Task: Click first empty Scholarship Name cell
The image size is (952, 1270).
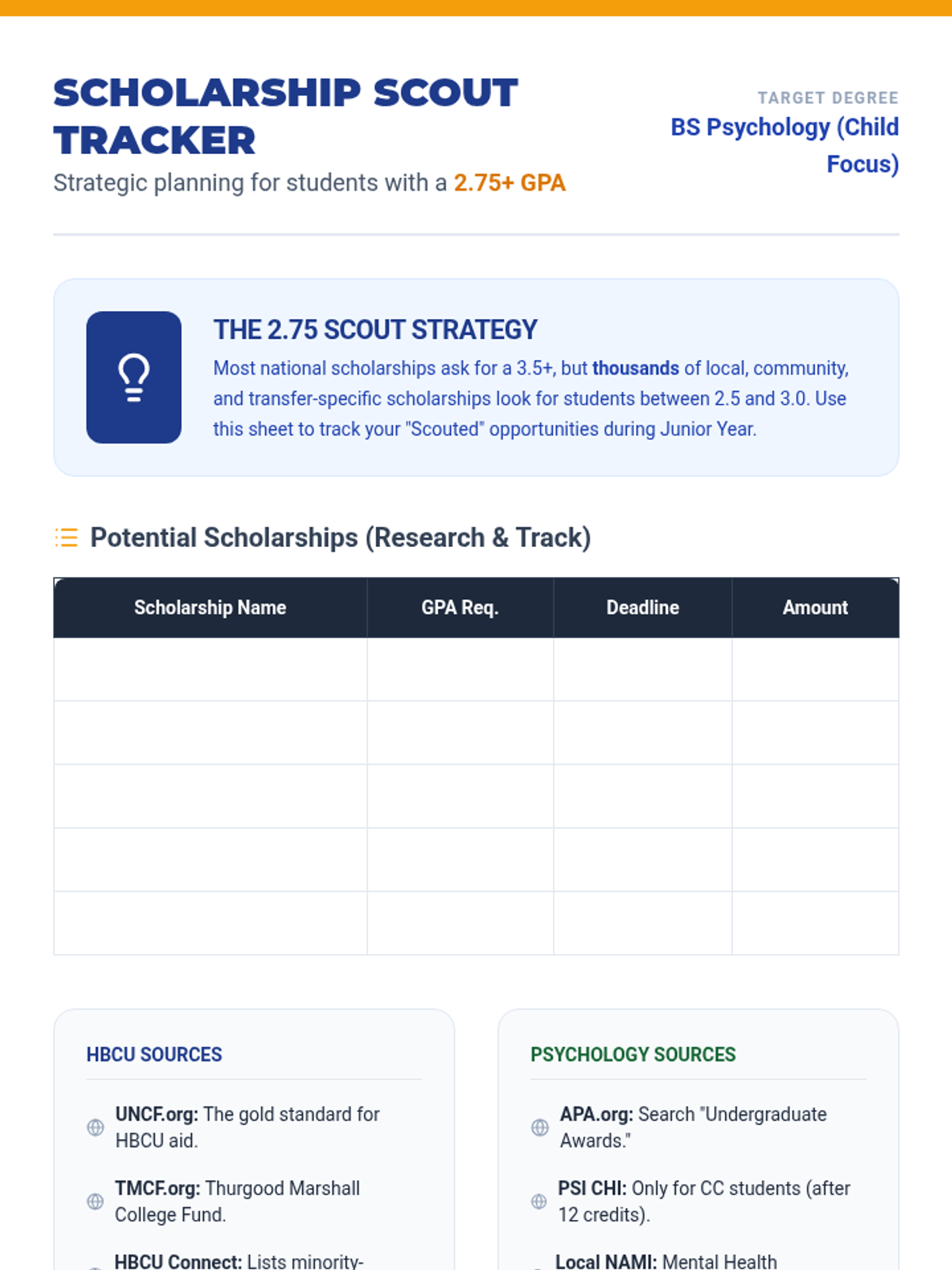Action: click(x=210, y=669)
